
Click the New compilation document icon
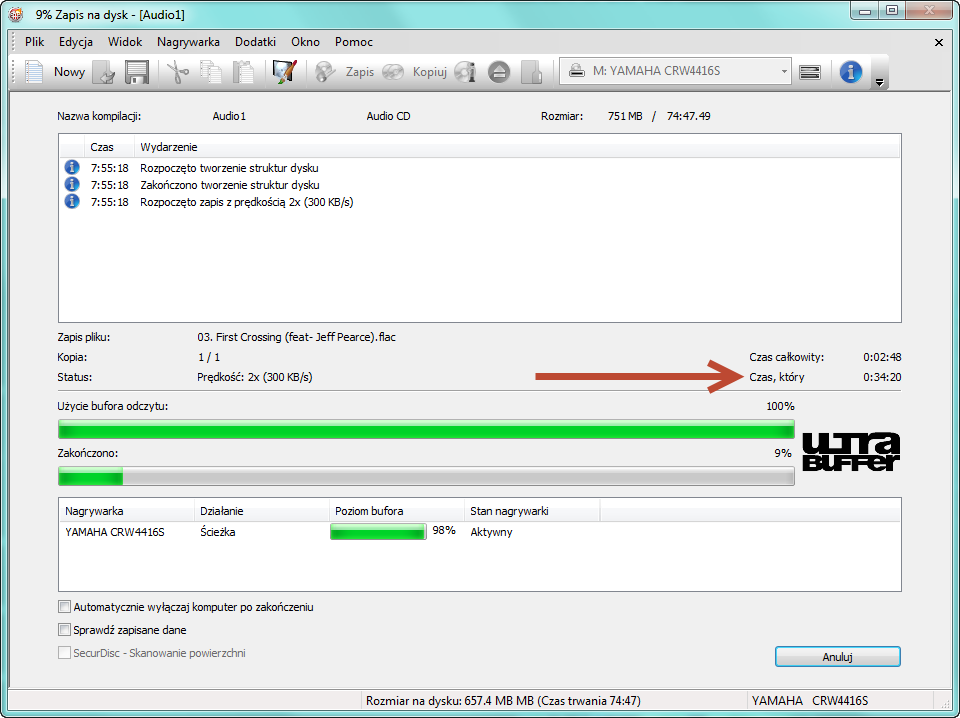pos(34,72)
